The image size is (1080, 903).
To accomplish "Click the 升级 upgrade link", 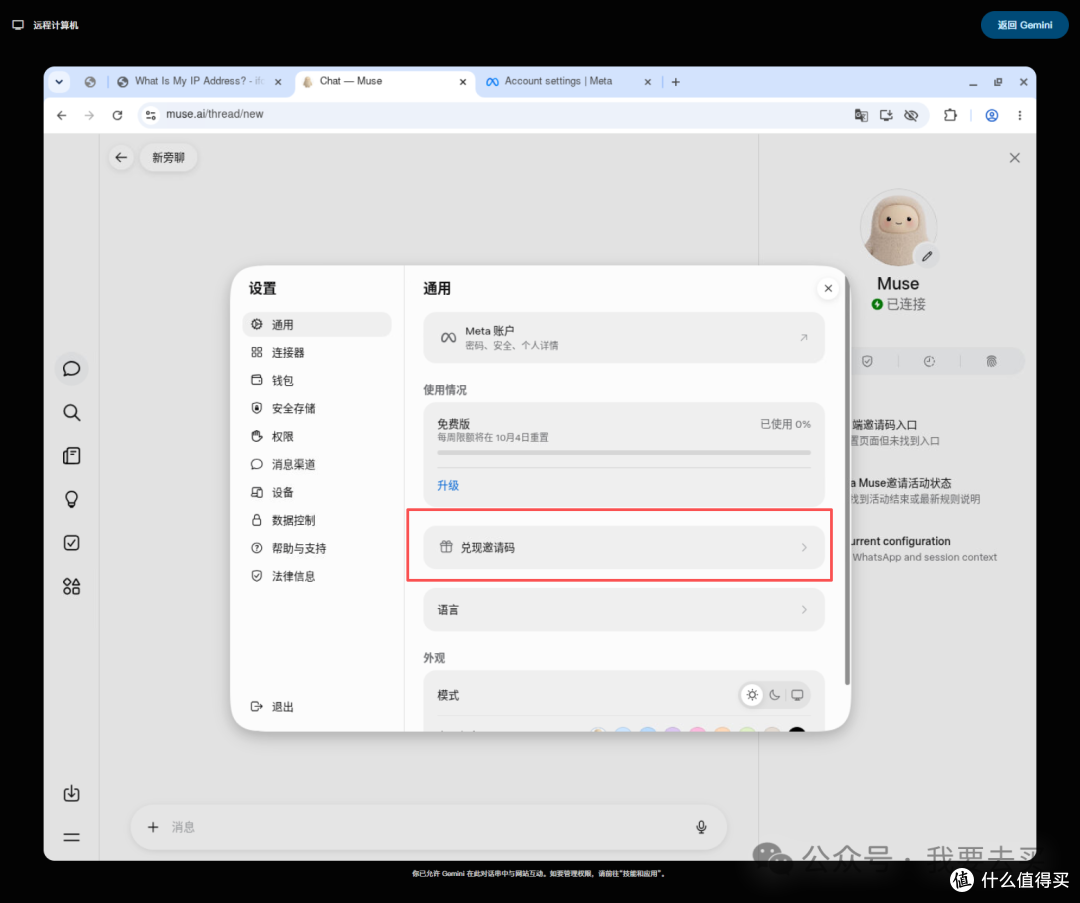I will click(x=448, y=486).
